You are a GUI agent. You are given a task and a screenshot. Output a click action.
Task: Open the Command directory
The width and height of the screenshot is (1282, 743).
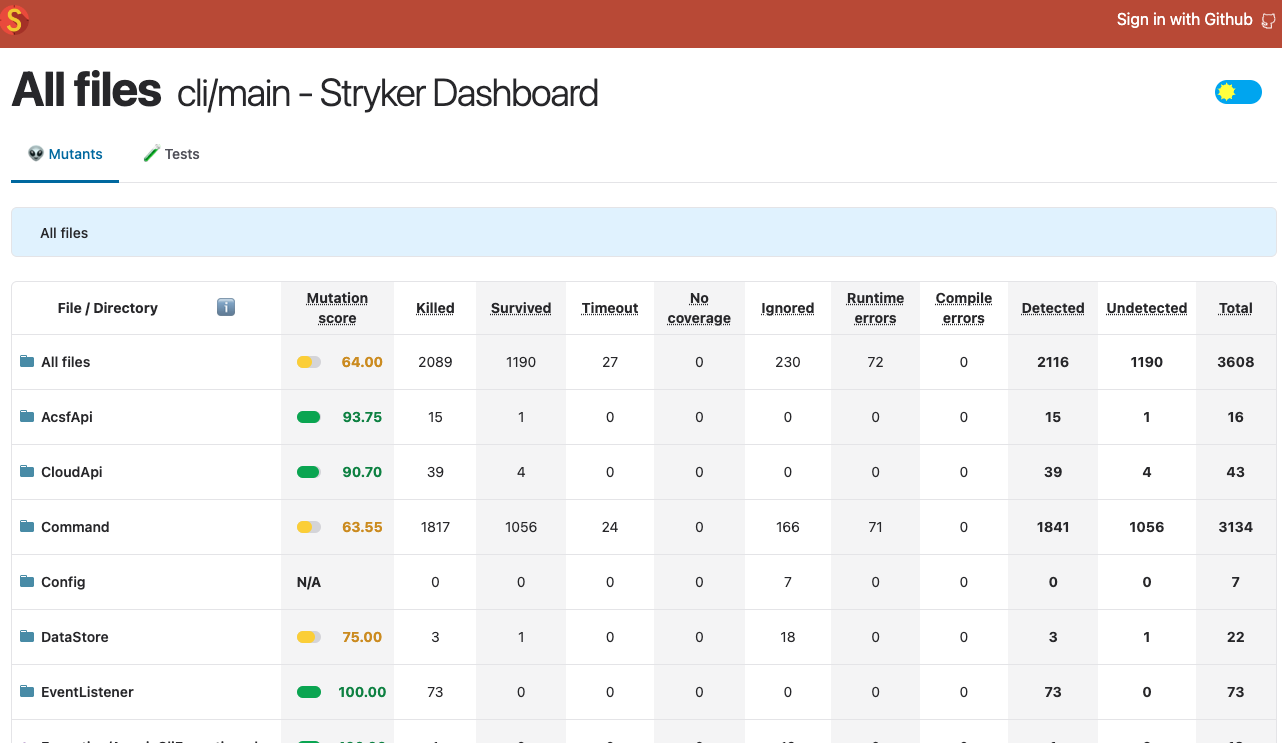coord(75,527)
